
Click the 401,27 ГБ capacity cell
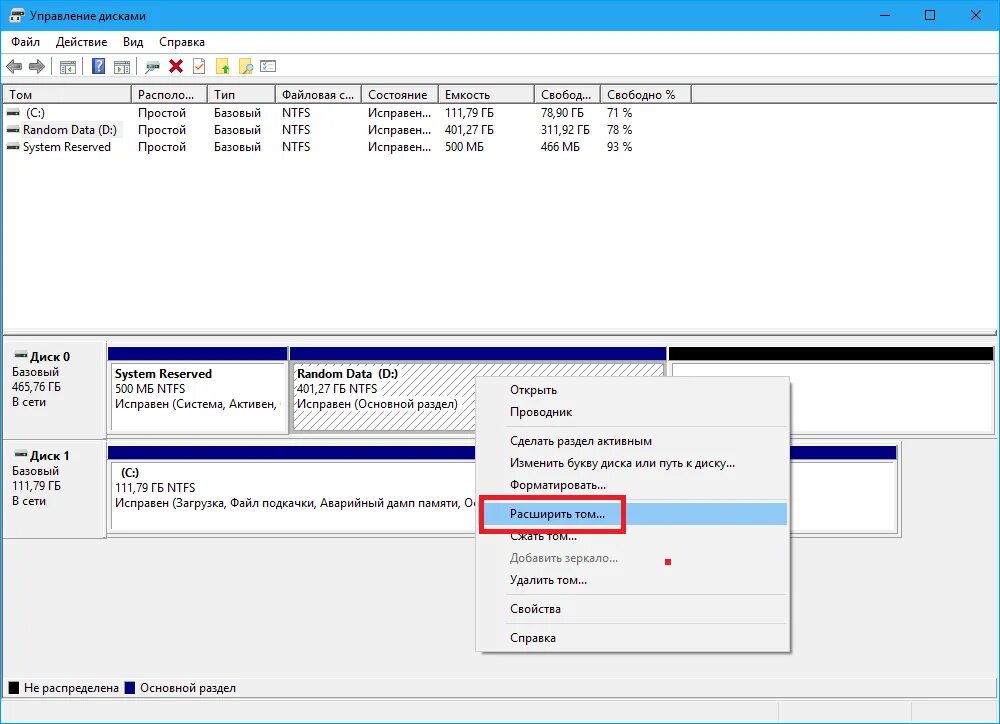[469, 130]
